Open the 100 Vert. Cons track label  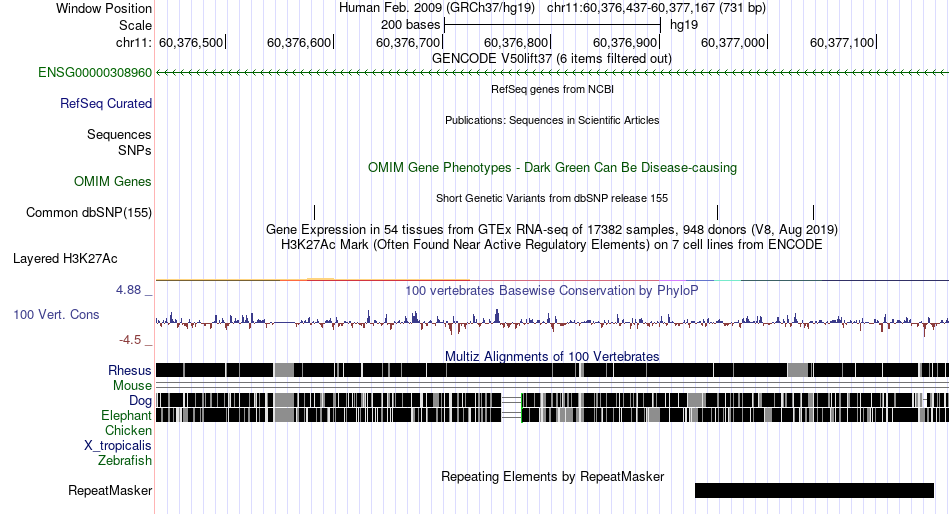[56, 315]
